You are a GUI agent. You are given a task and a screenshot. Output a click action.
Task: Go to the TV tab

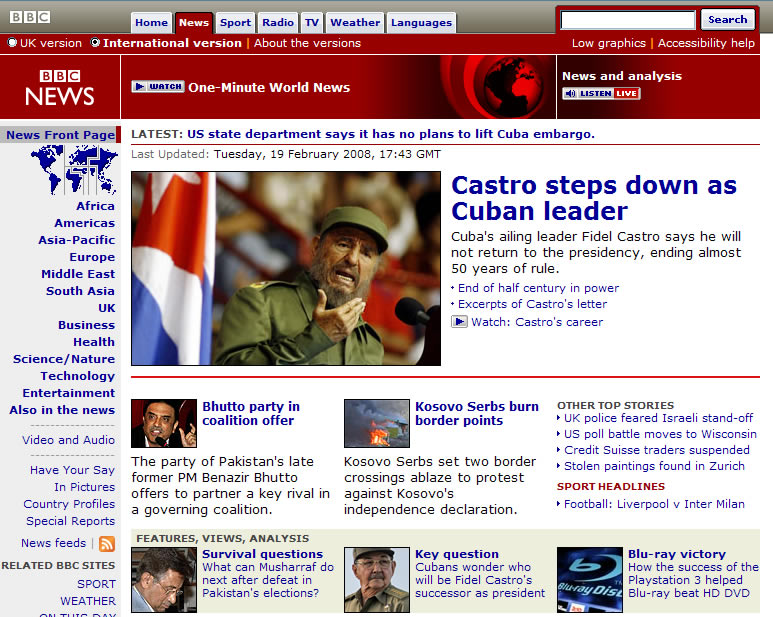pyautogui.click(x=312, y=23)
